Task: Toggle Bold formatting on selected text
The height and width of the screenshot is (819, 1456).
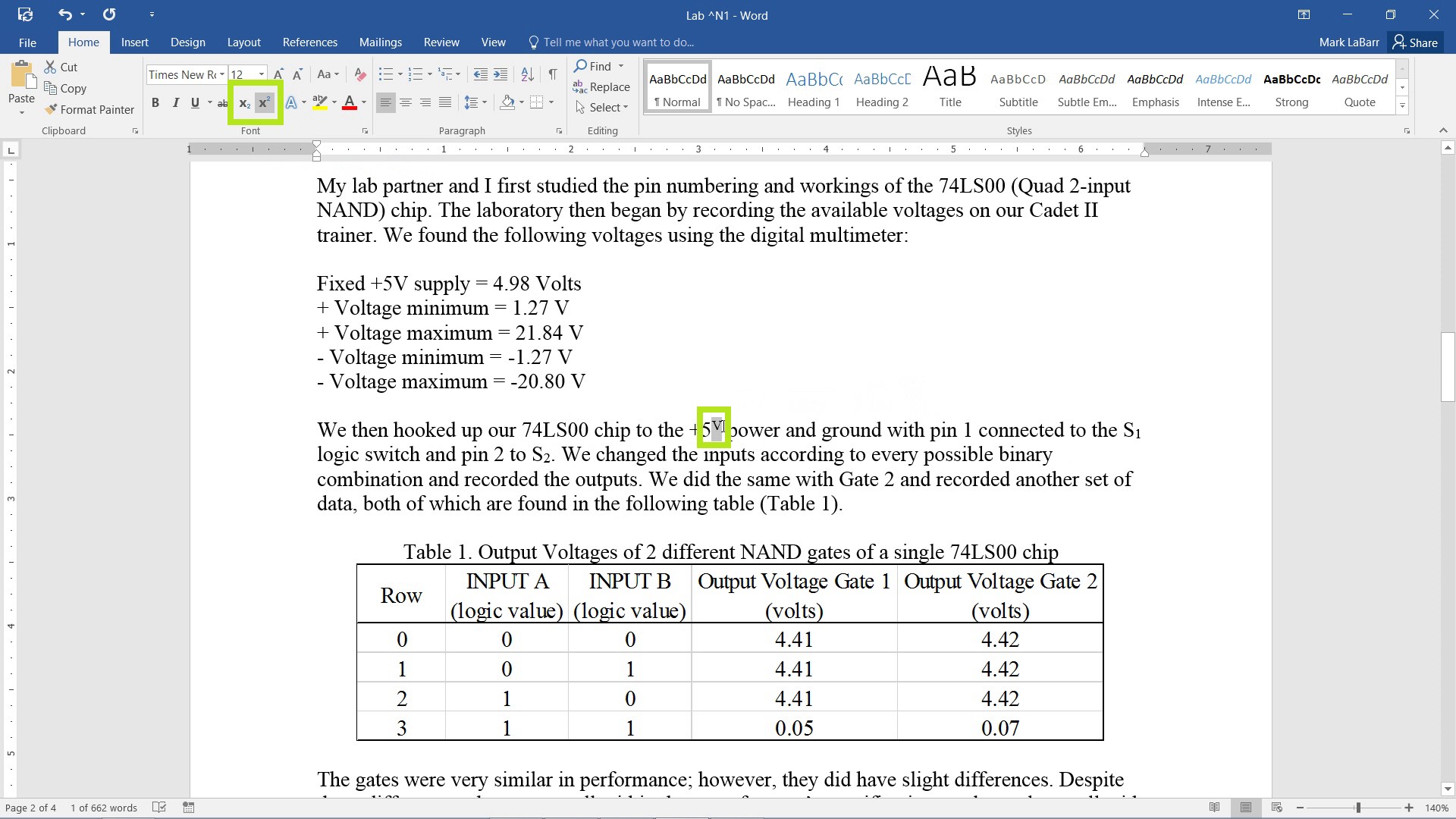Action: point(156,103)
